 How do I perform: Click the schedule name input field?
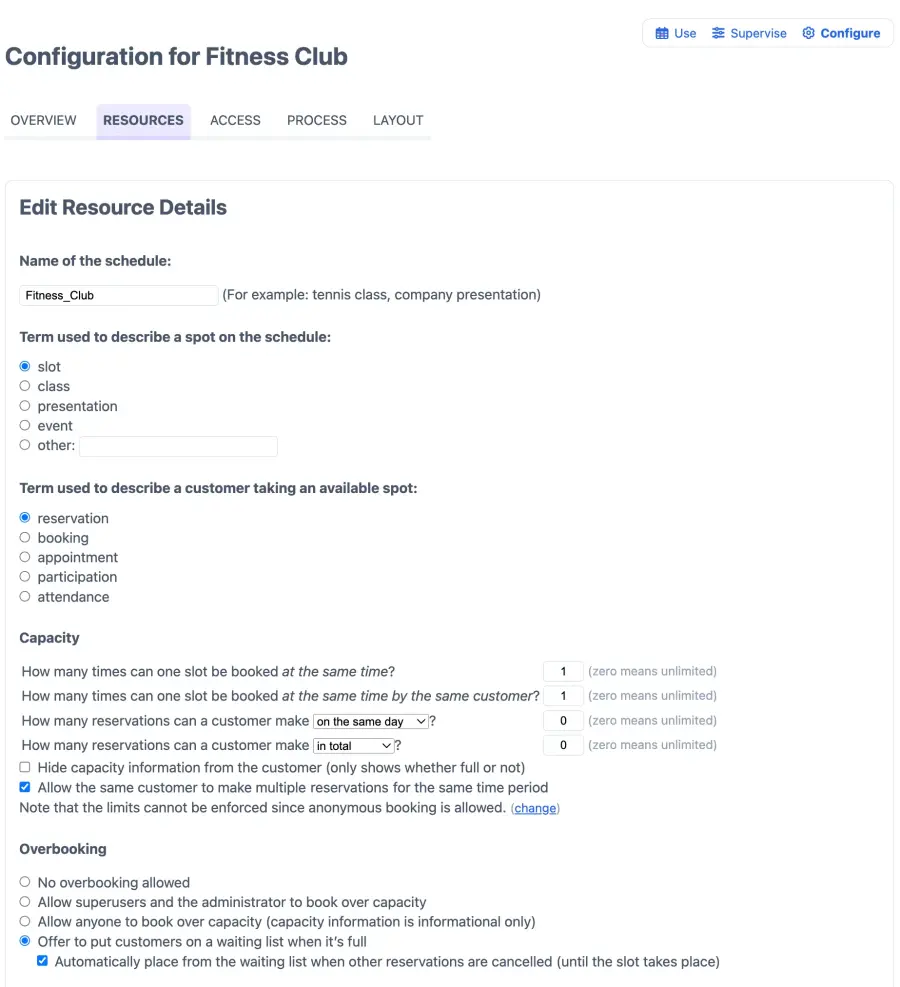119,295
